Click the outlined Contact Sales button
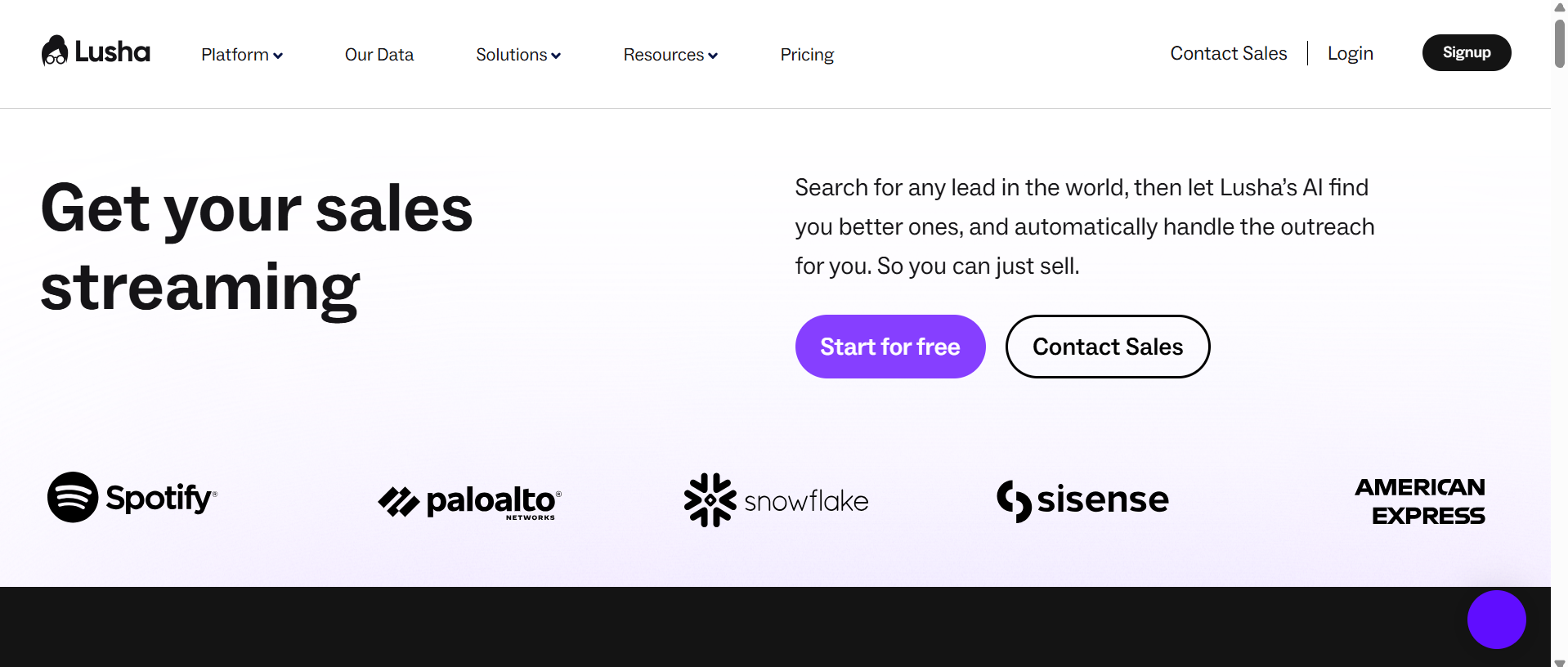The image size is (1568, 667). [1108, 347]
